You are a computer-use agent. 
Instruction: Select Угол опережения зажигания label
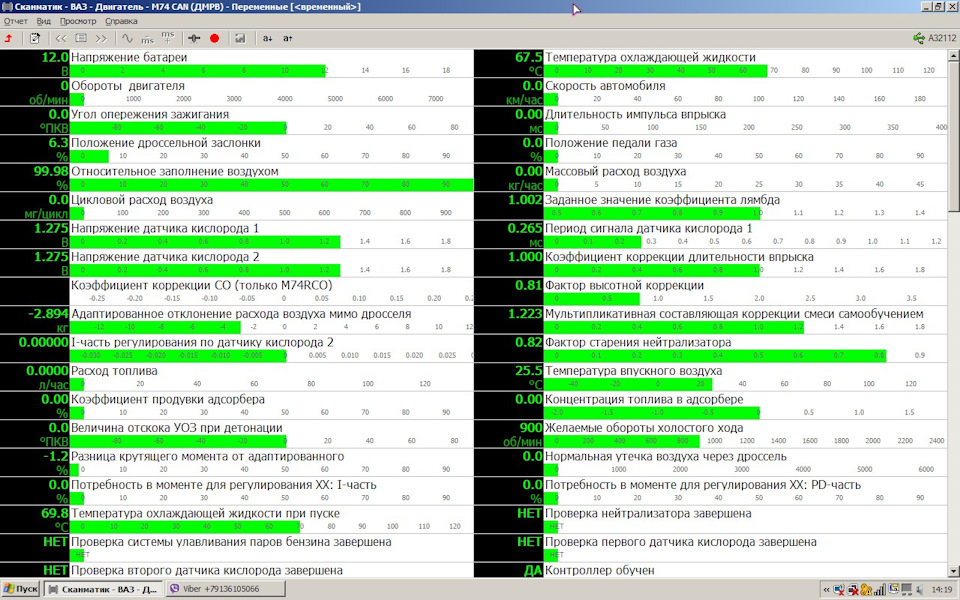[150, 114]
